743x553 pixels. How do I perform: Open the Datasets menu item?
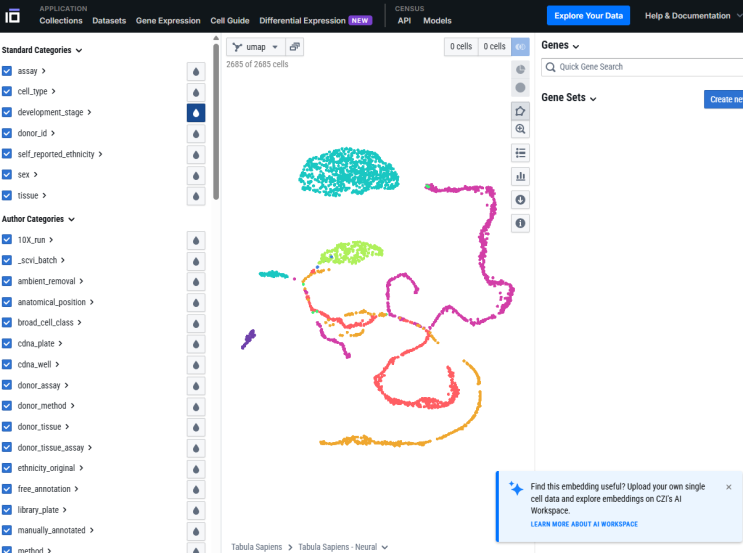click(x=109, y=20)
